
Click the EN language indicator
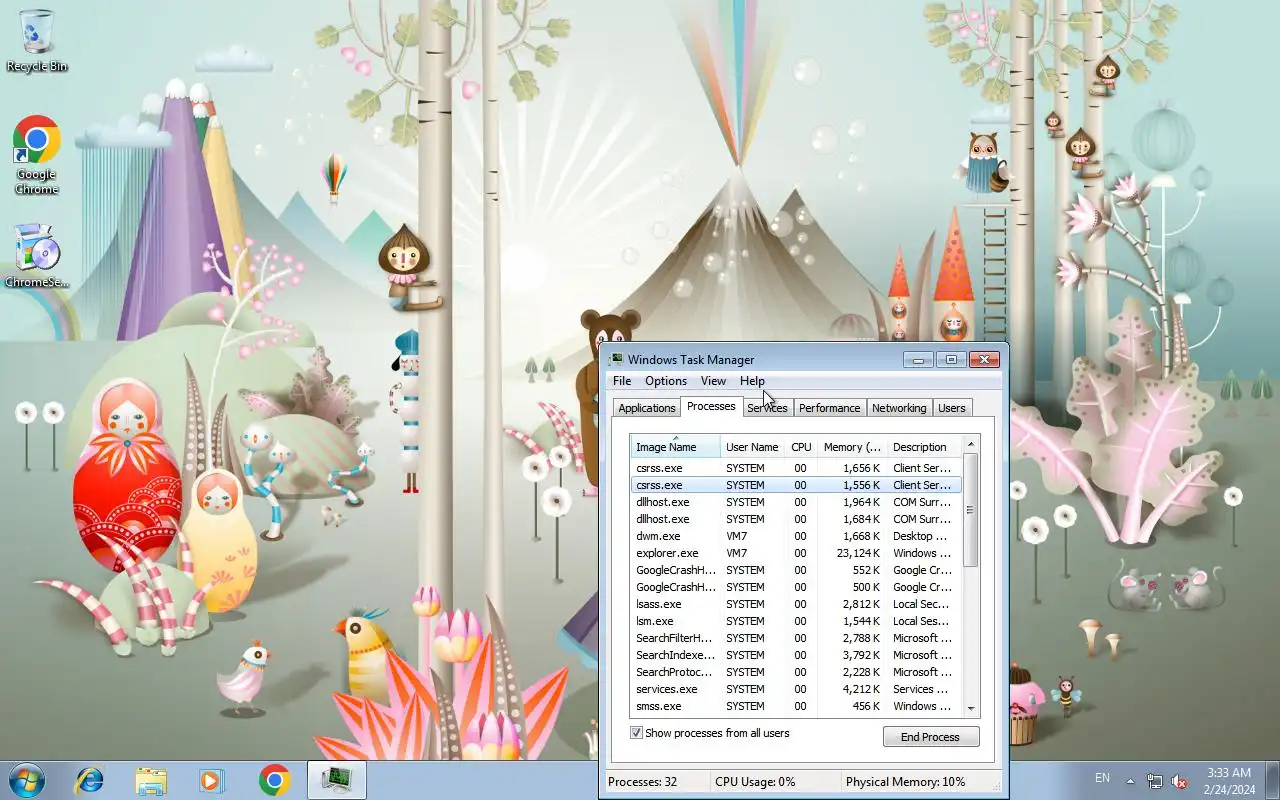(1102, 778)
